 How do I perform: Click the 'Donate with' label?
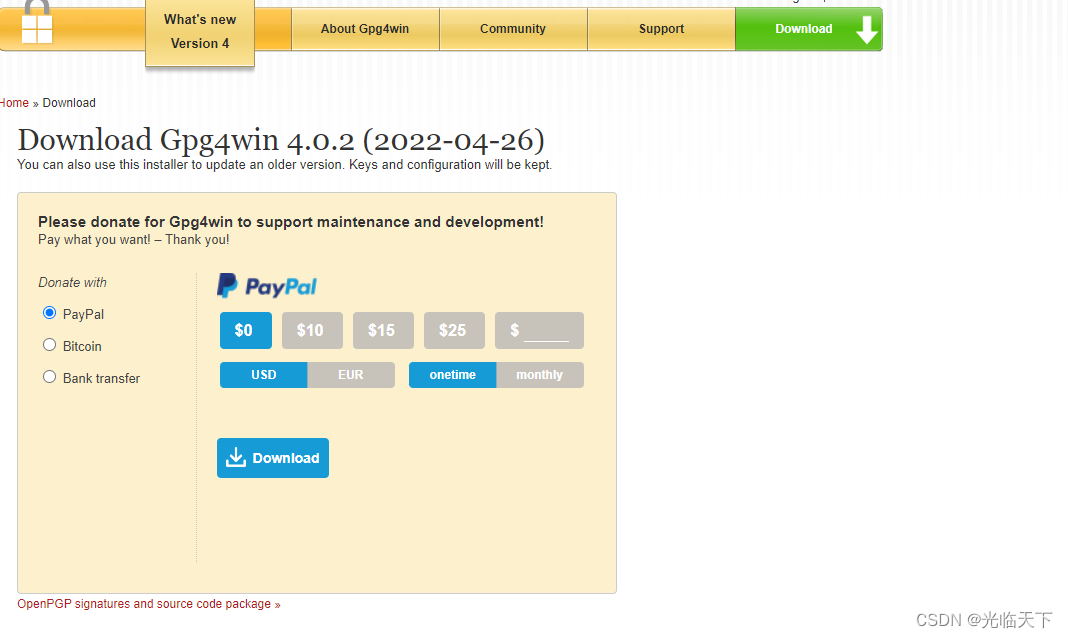click(x=72, y=283)
